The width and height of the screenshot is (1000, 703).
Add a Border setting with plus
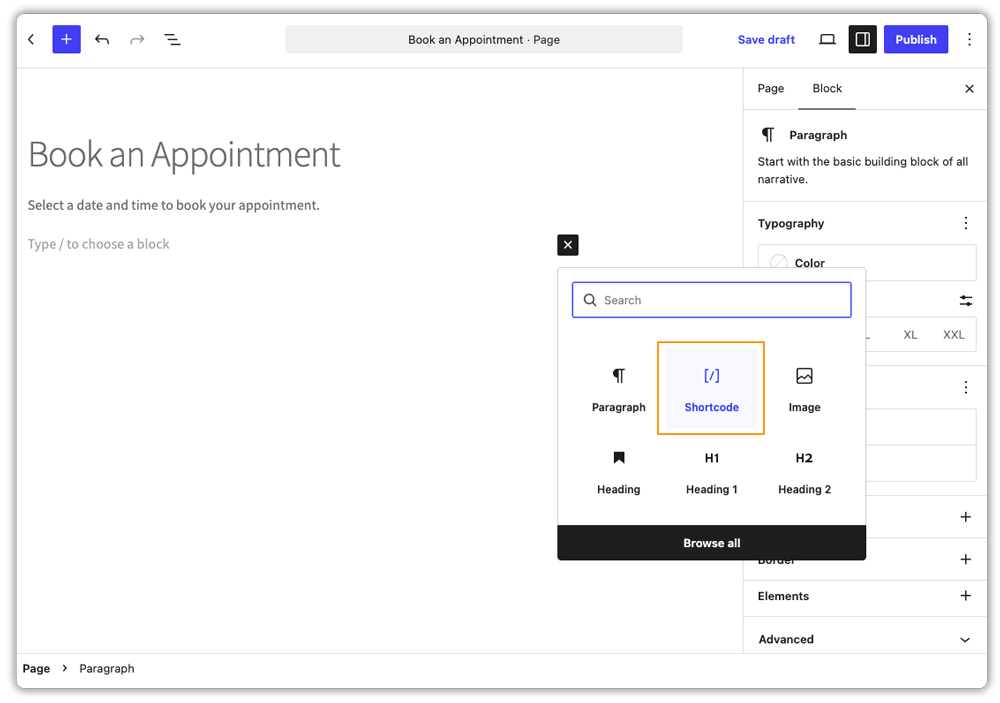coord(966,559)
